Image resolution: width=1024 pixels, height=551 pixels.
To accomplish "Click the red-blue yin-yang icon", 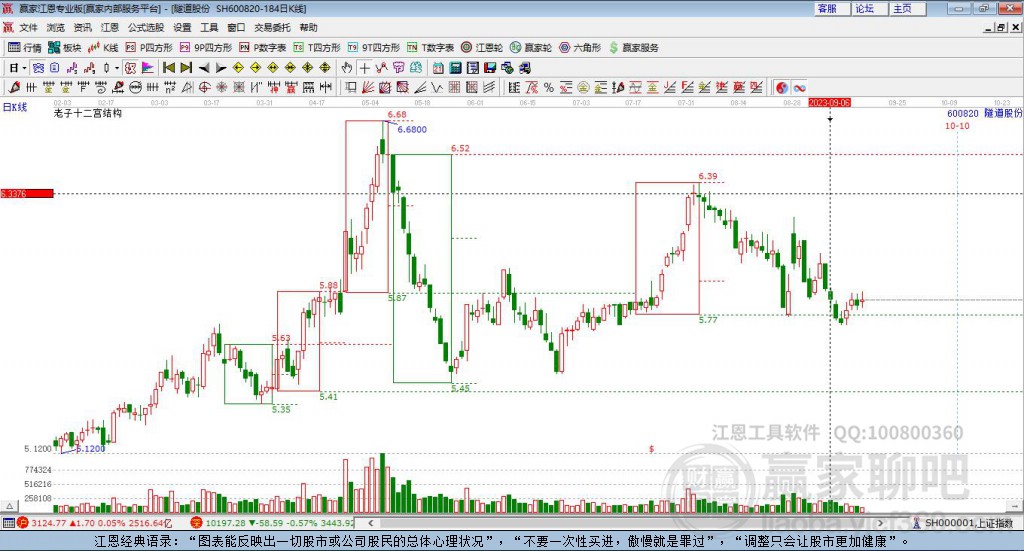I will [x=782, y=87].
